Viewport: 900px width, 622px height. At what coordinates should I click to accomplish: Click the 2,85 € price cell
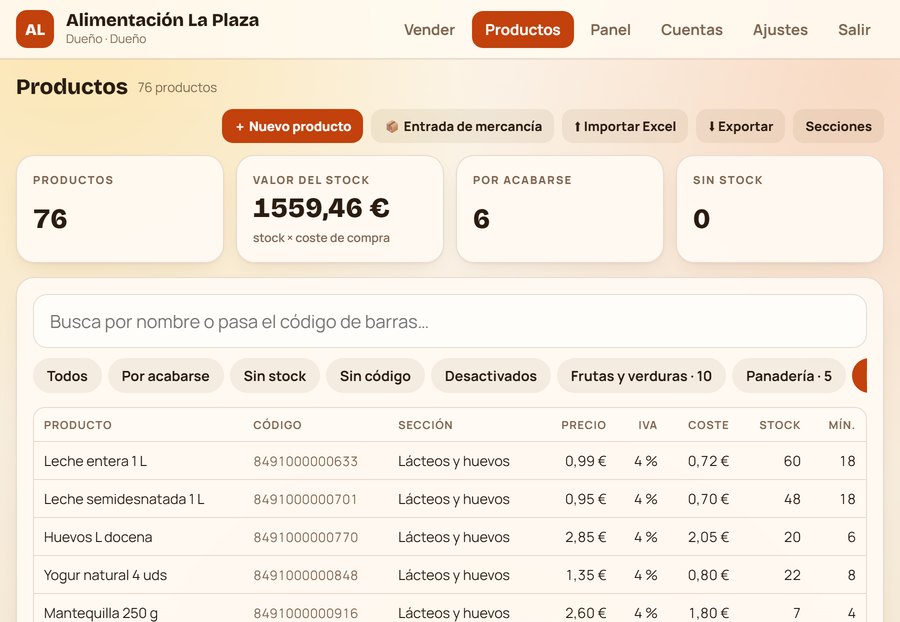coord(585,537)
